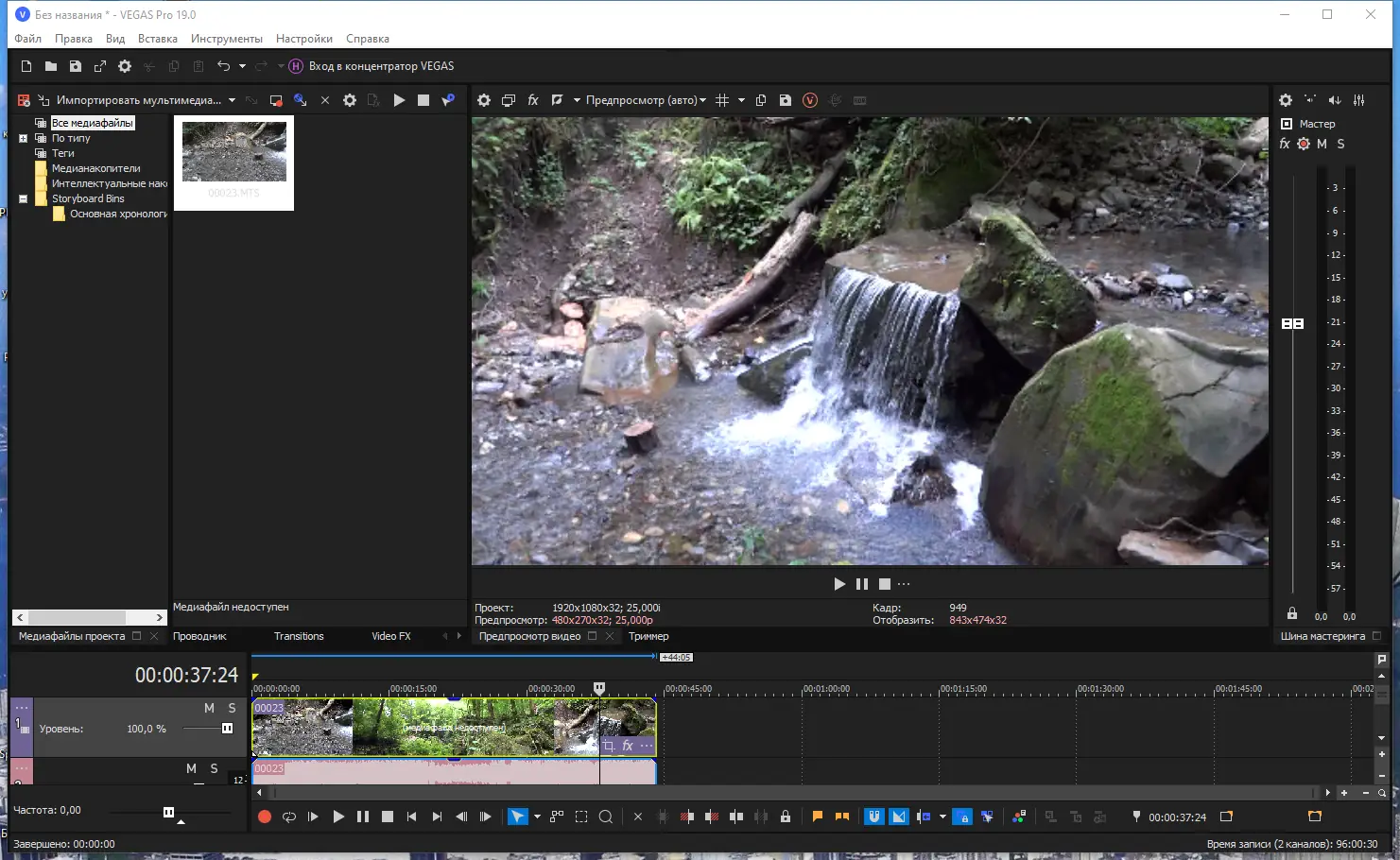Open video preview FX button

click(533, 100)
